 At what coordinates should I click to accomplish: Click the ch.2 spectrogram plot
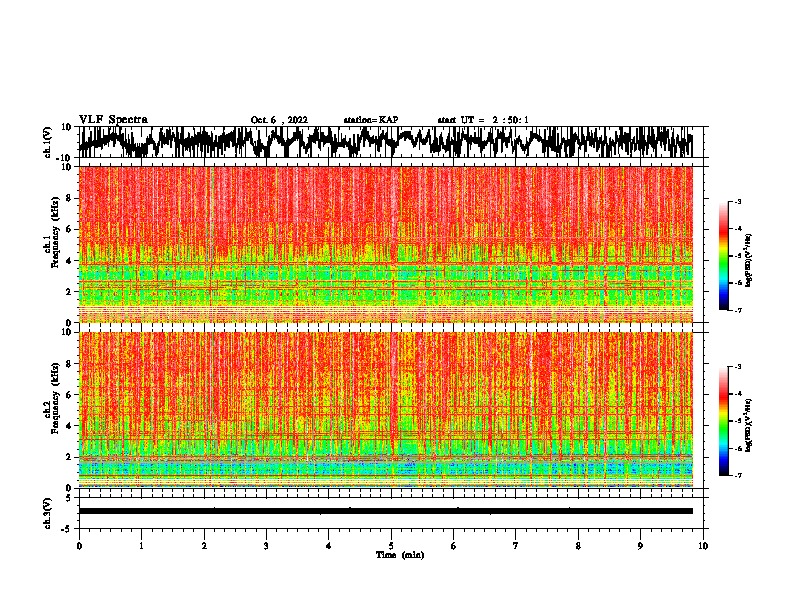[x=385, y=410]
